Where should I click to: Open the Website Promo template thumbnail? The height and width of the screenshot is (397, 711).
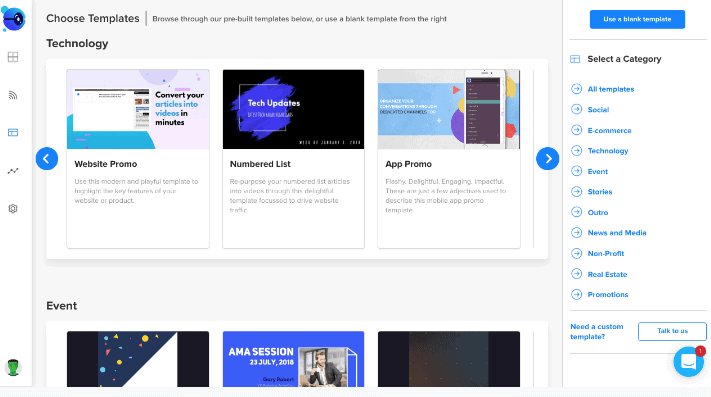[x=138, y=109]
